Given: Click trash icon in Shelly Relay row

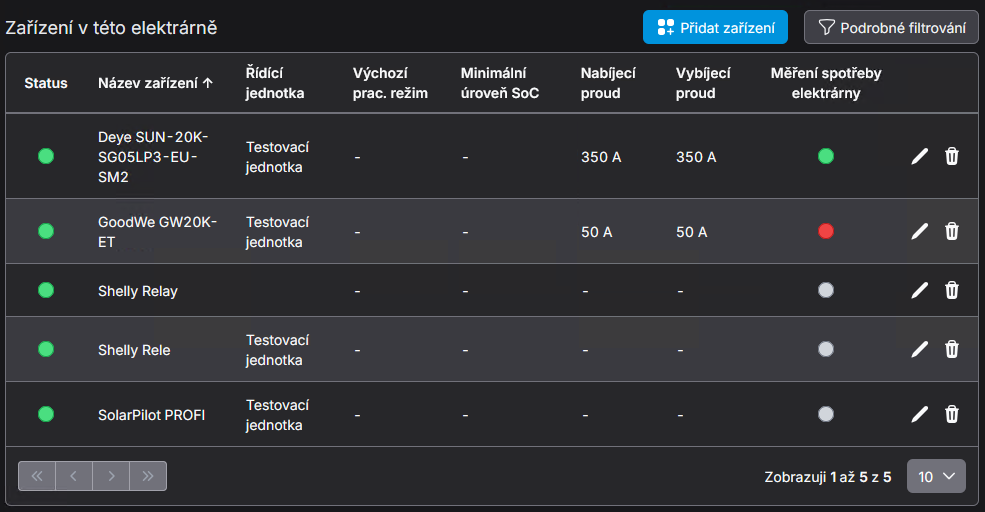Looking at the screenshot, I should (x=952, y=290).
